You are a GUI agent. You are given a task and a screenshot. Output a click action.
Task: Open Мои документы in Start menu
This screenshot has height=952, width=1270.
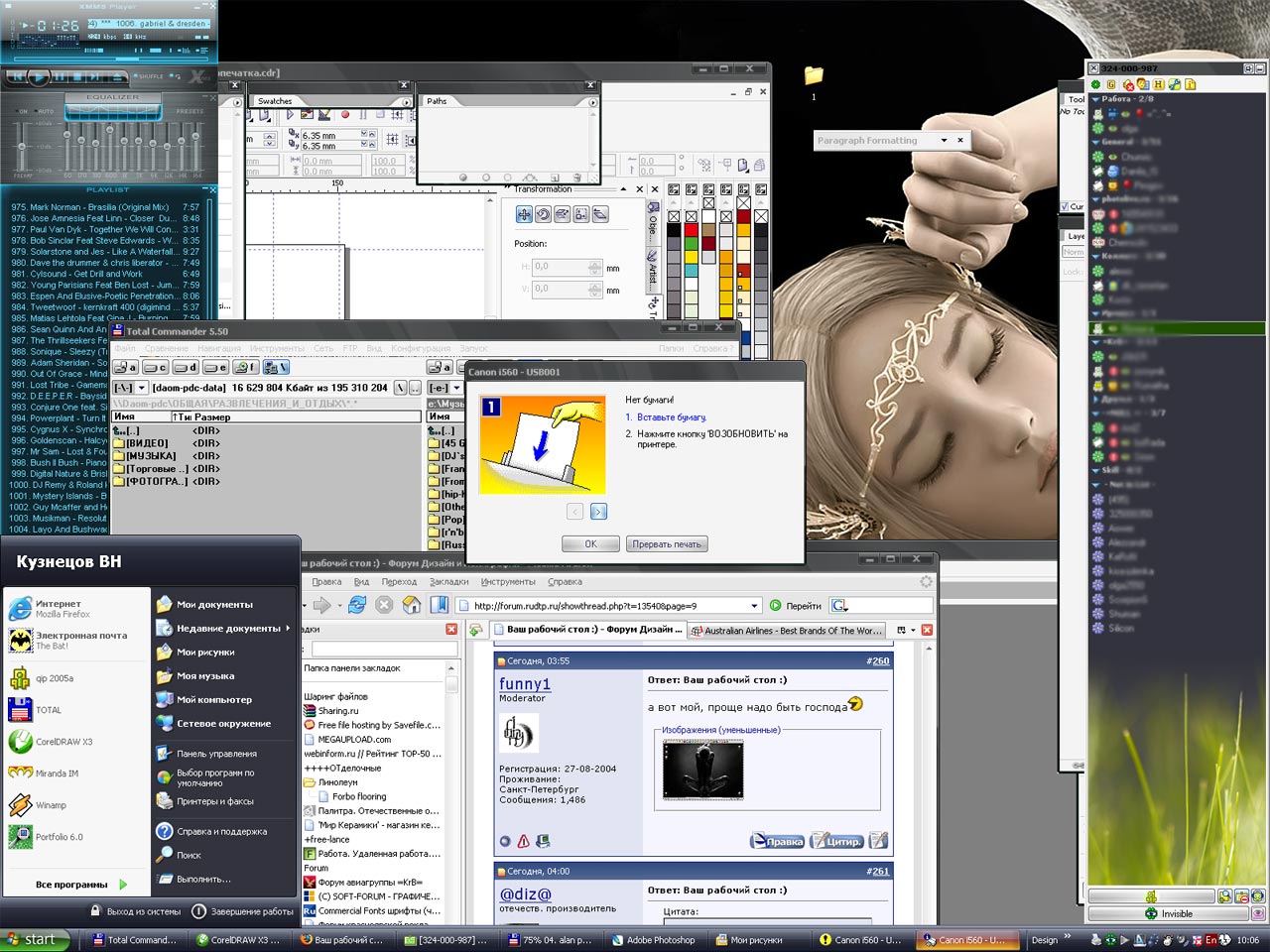click(x=205, y=604)
